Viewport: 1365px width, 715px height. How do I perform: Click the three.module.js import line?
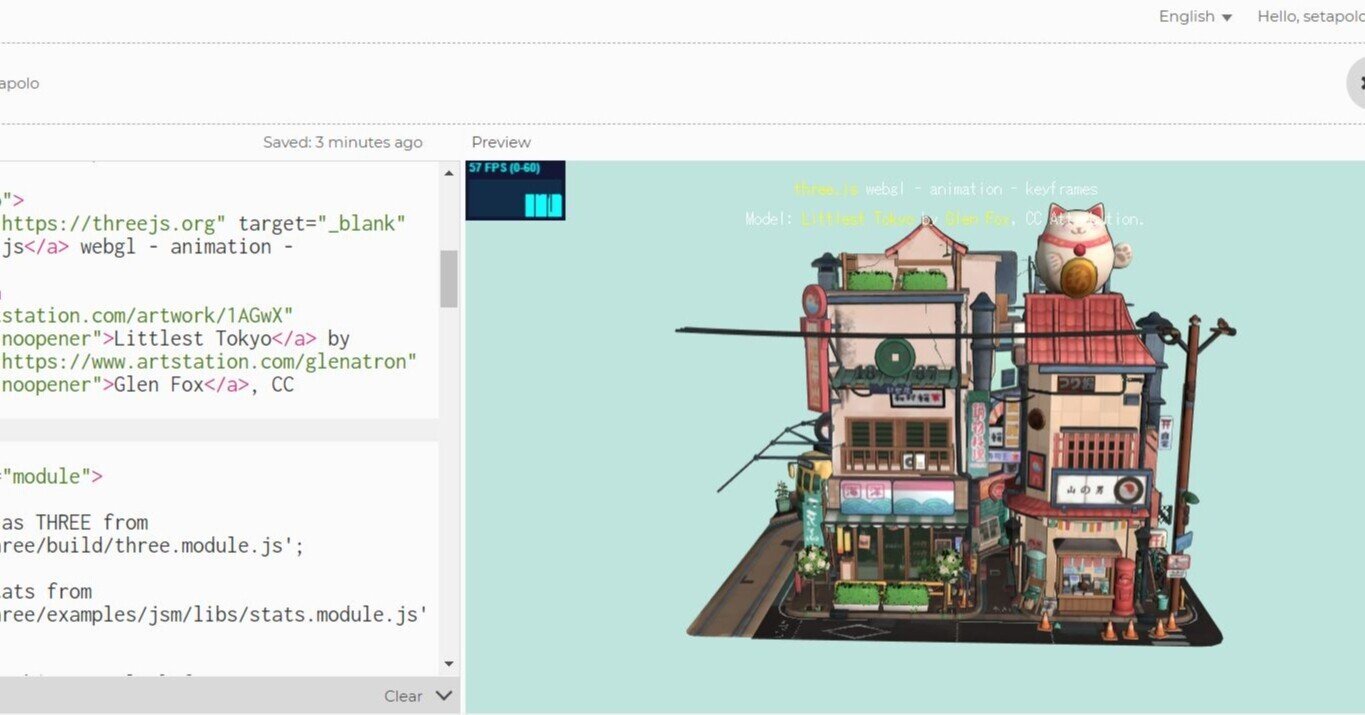coord(152,546)
